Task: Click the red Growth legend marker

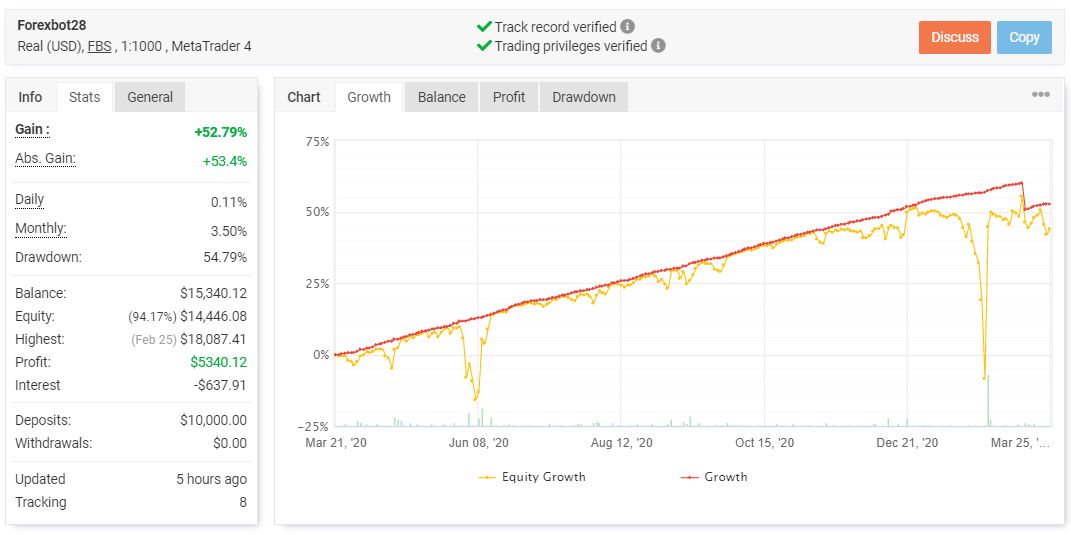Action: tap(690, 477)
